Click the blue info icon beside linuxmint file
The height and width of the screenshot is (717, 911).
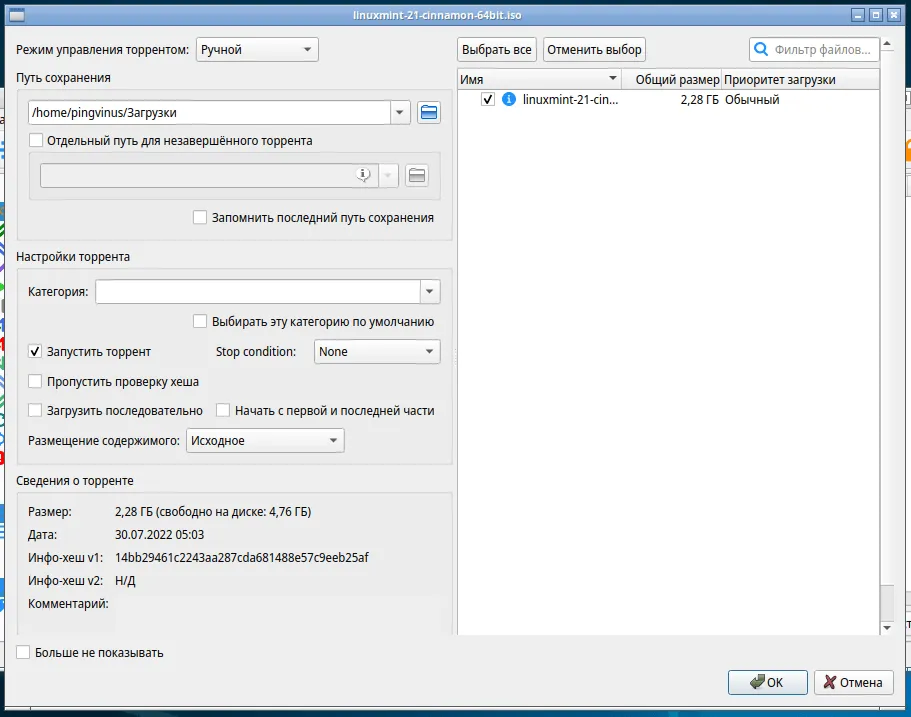click(x=508, y=99)
